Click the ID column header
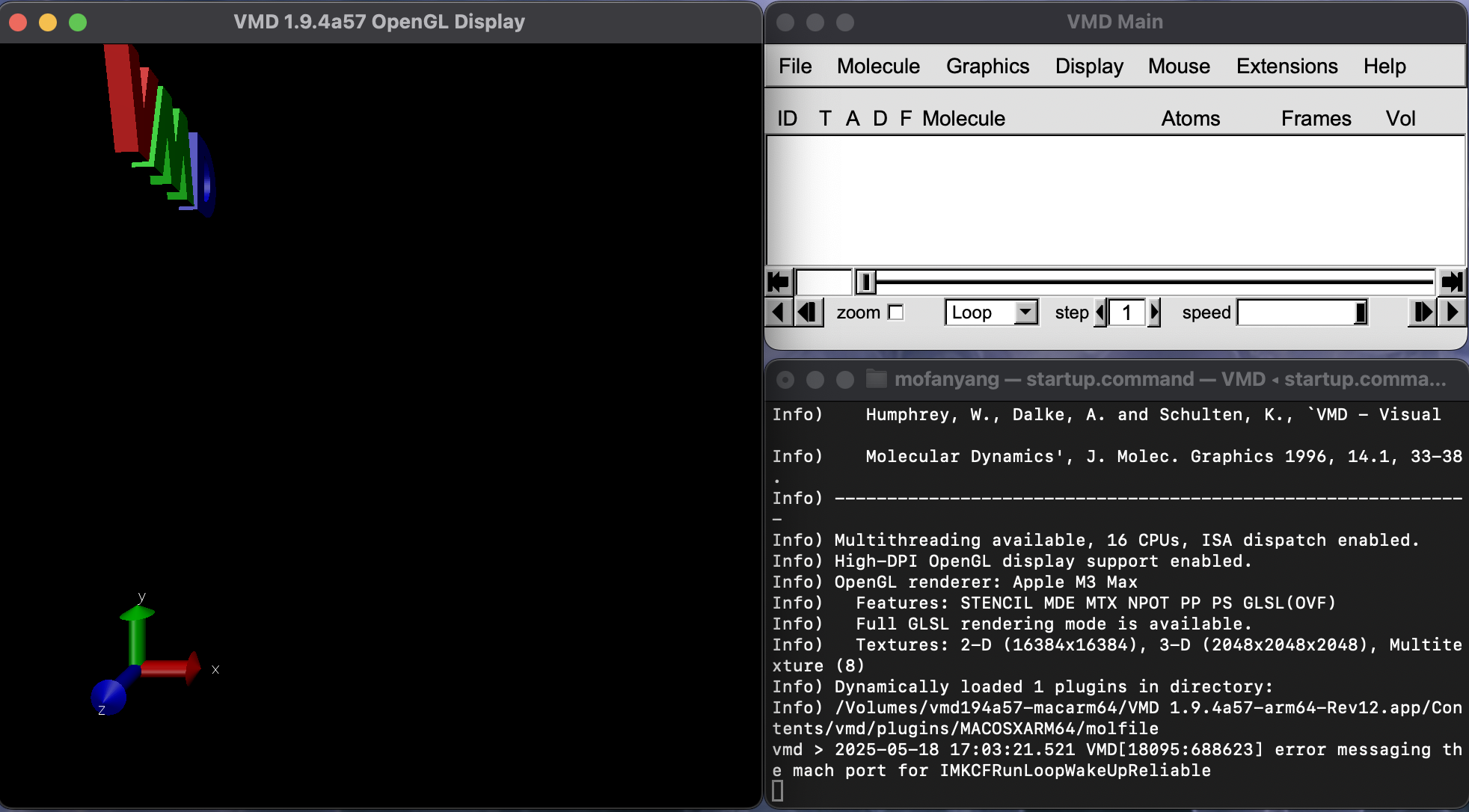The height and width of the screenshot is (812, 1469). (x=787, y=118)
